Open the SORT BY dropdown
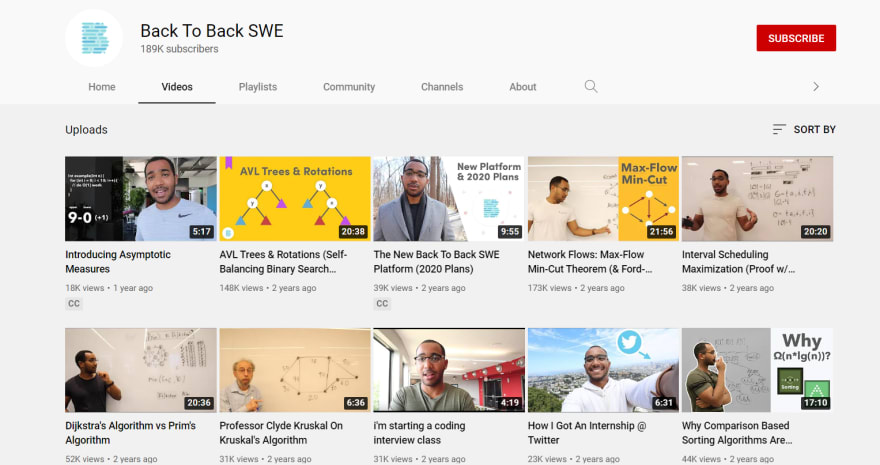880x465 pixels. (804, 130)
